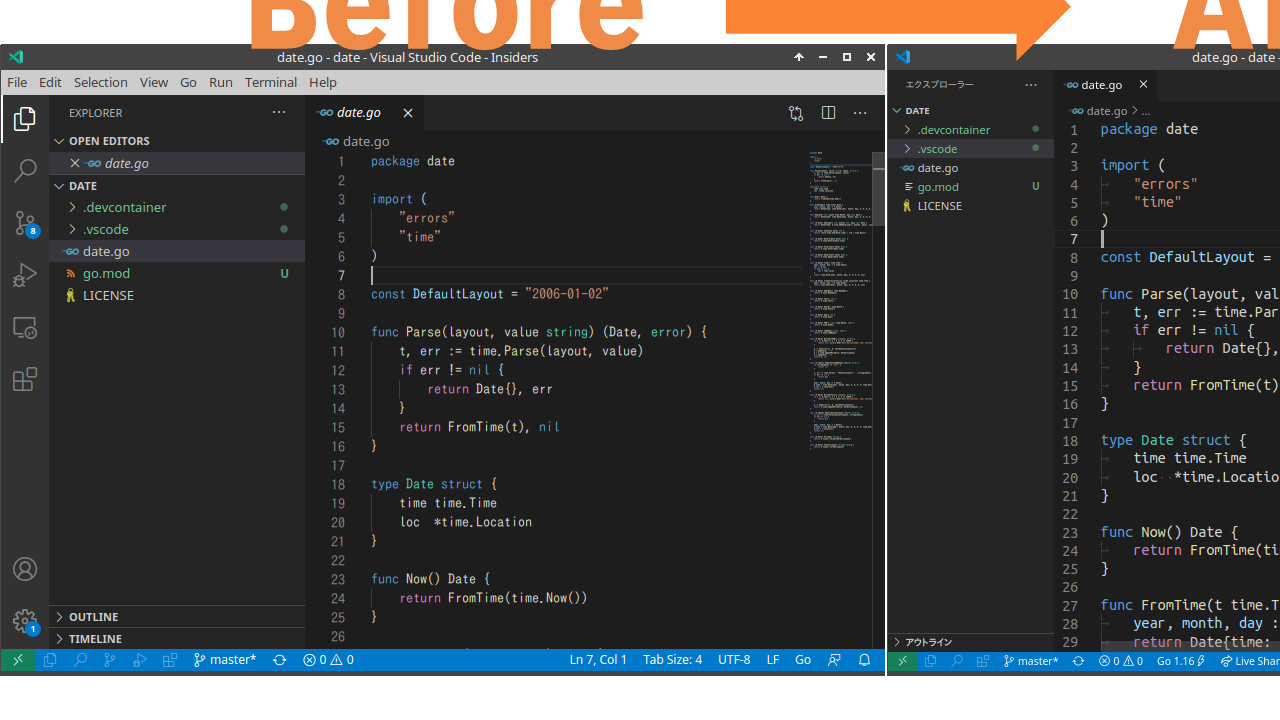The height and width of the screenshot is (720, 1280).
Task: Click debug icon in left status bar
Action: (x=140, y=660)
